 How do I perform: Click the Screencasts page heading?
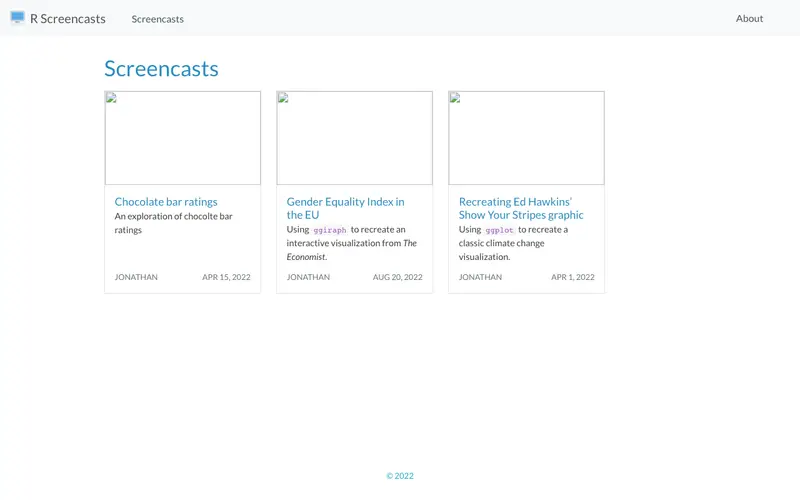[x=161, y=68]
